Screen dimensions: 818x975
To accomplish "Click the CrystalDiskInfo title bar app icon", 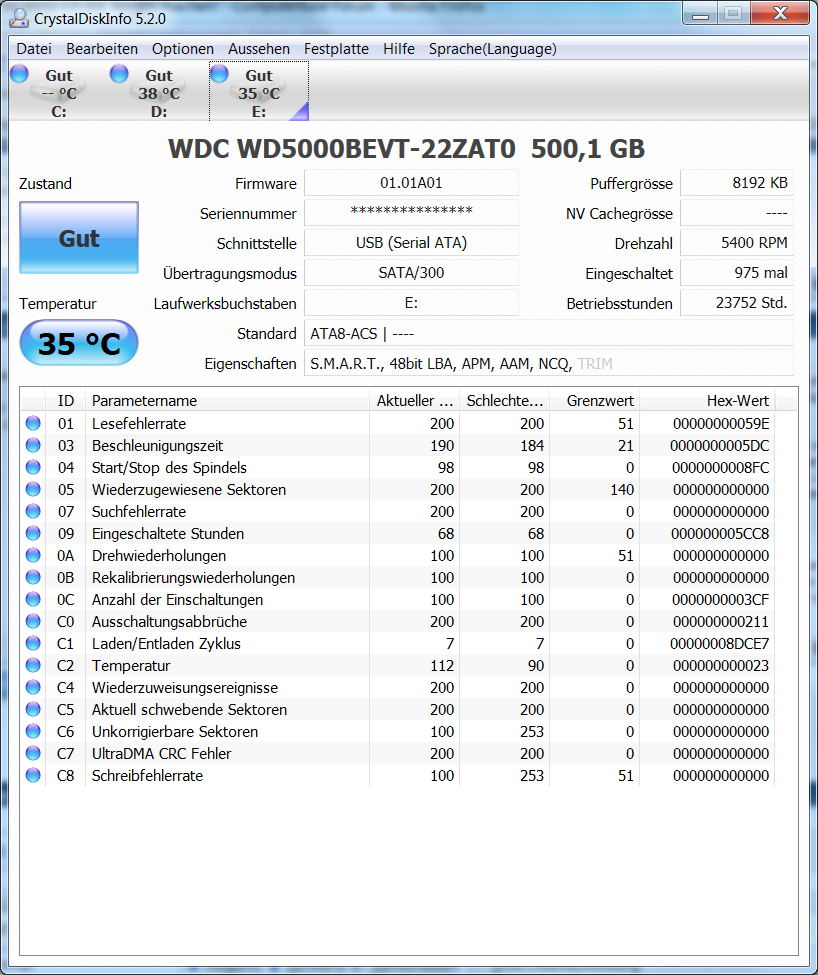I will 19,18.
